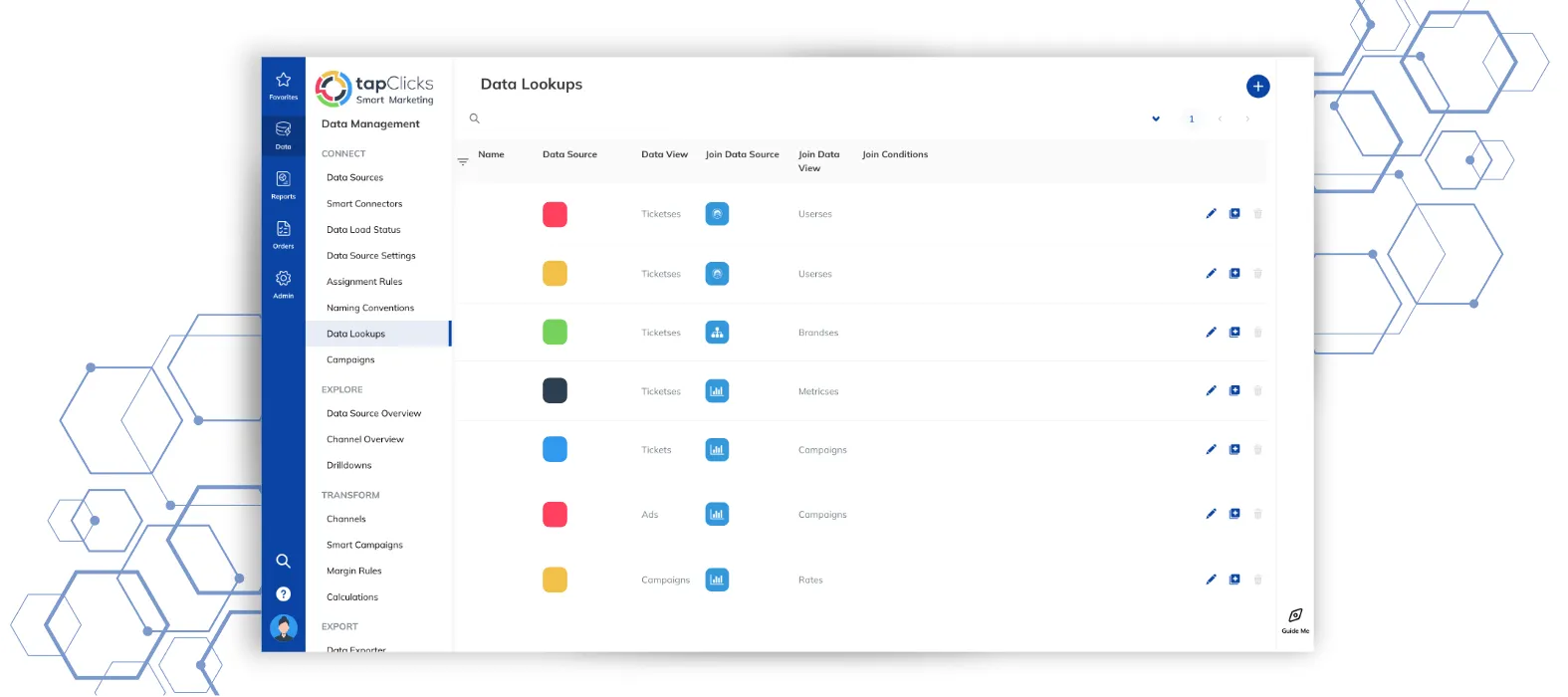Sort by Join Data Source column header
The image size is (1568, 697).
743,154
